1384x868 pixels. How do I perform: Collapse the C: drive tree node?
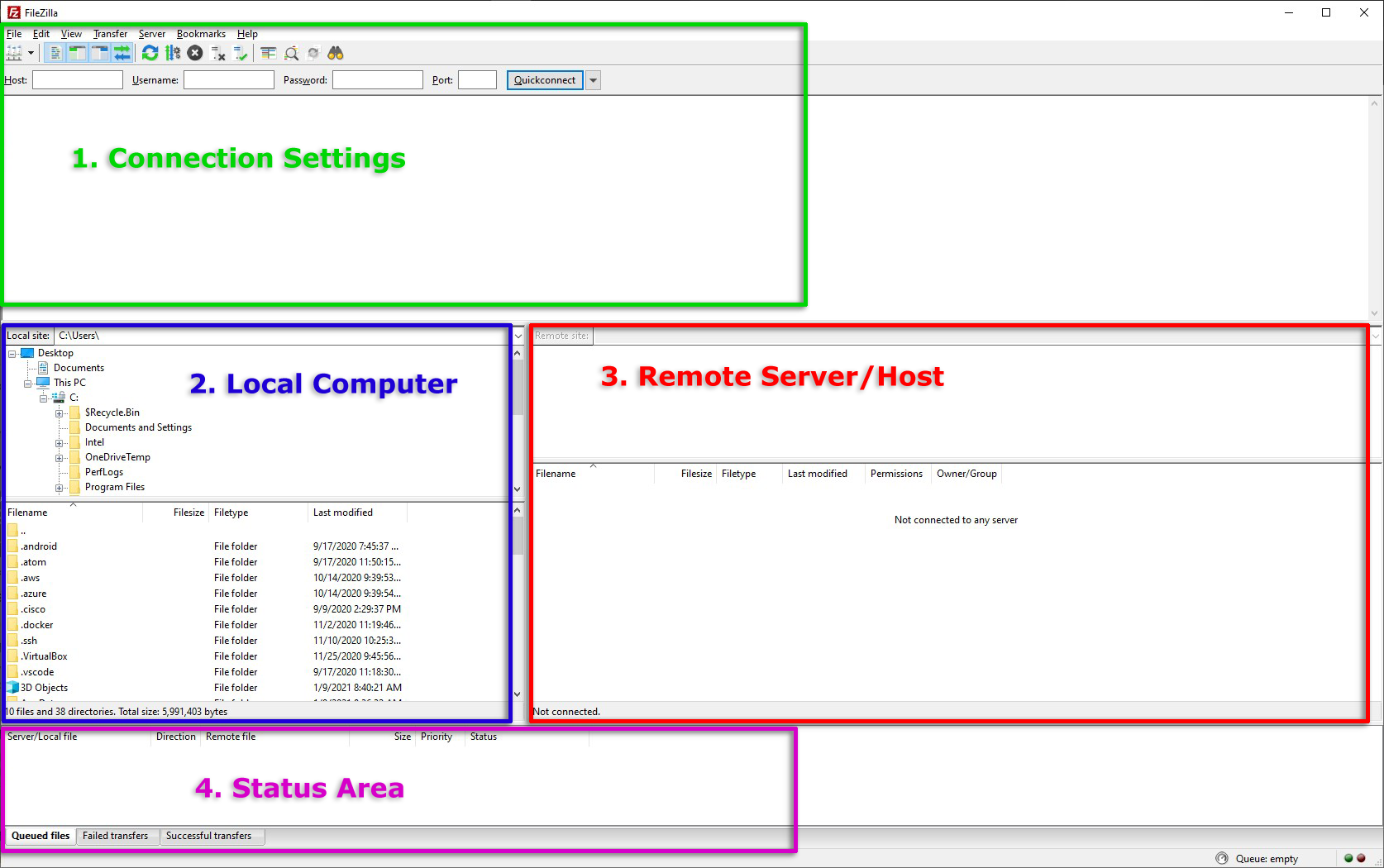(x=44, y=398)
